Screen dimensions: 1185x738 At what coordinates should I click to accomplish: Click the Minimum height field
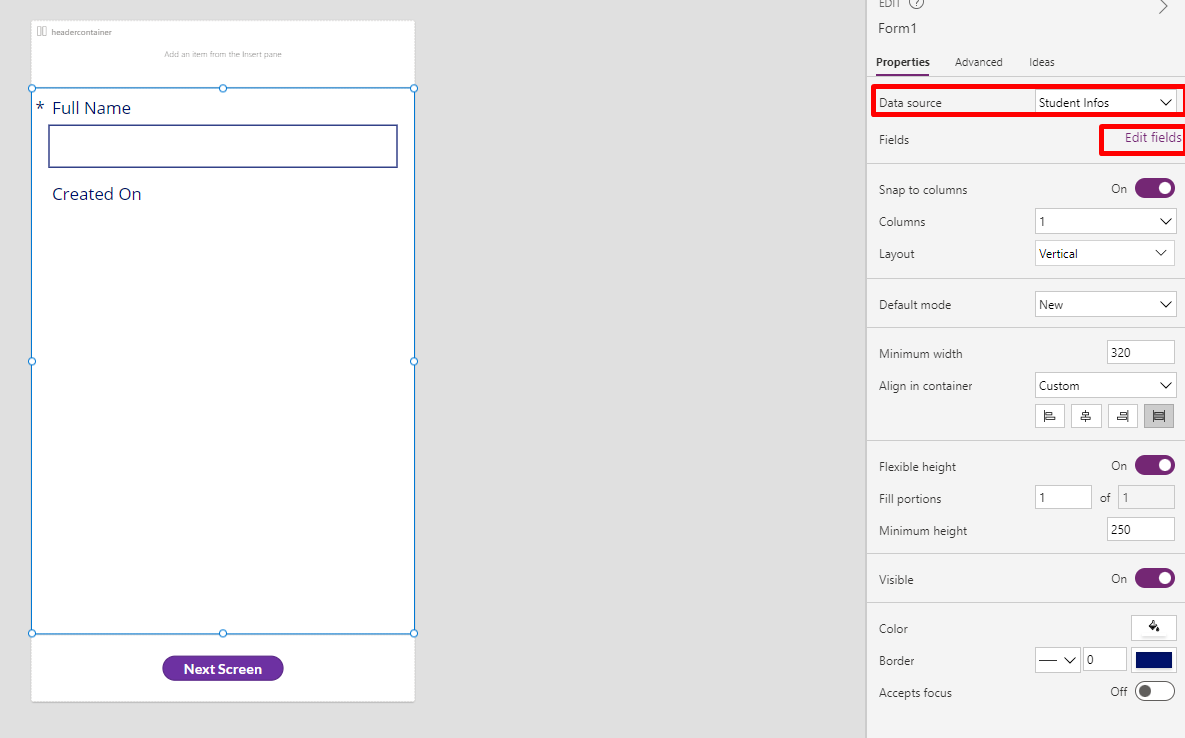point(1140,530)
